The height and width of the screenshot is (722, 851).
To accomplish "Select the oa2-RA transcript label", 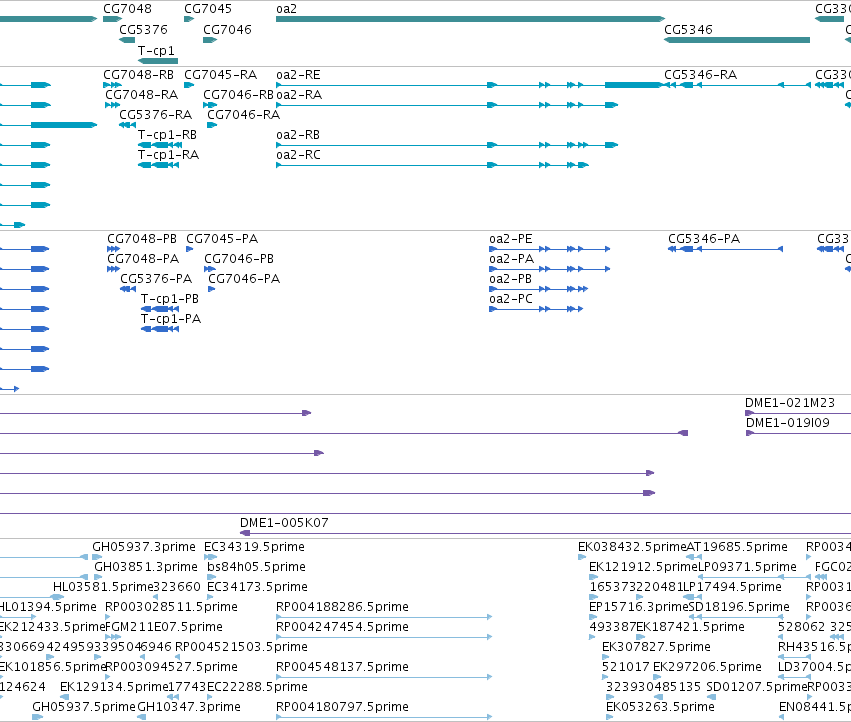I will (x=299, y=94).
